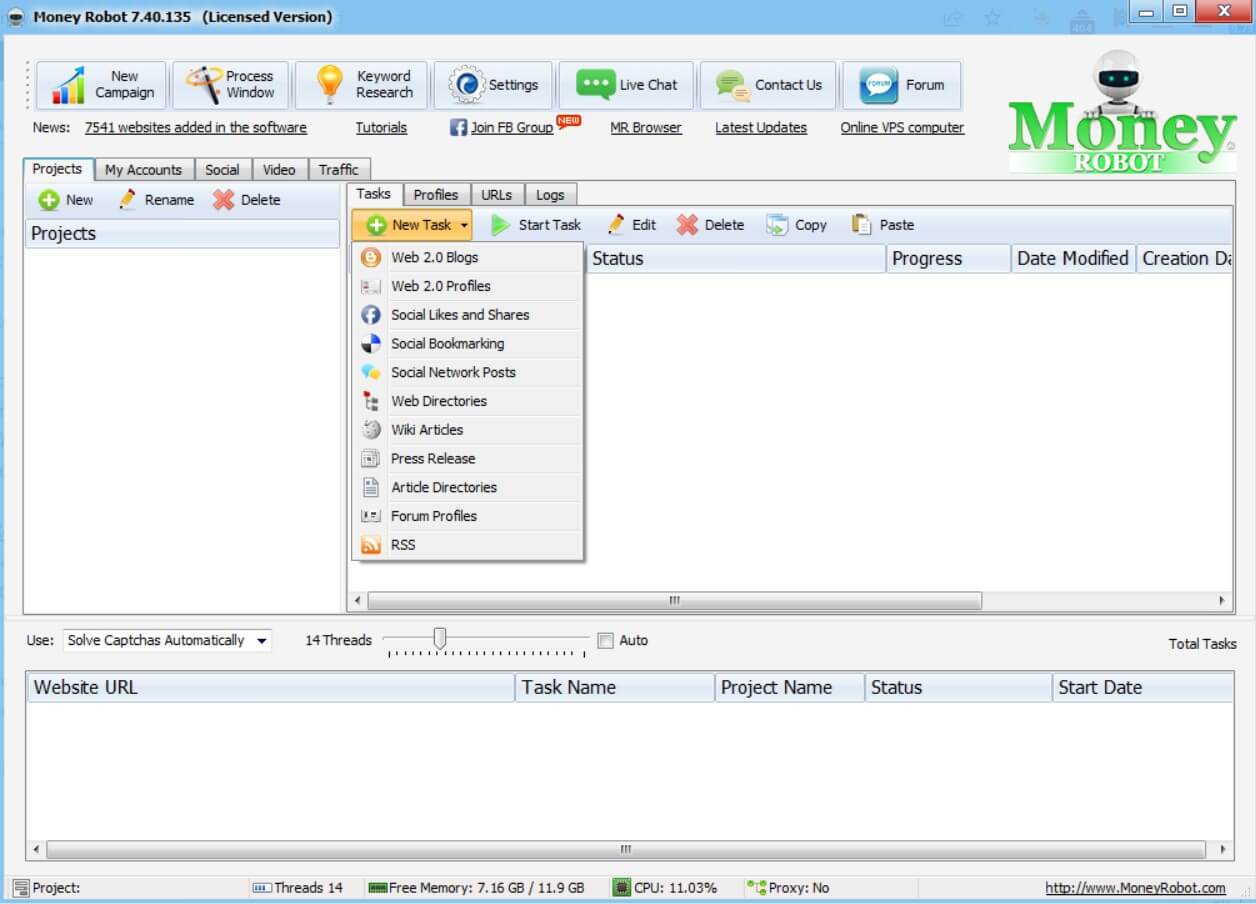Open the Process Window magnifier icon
Viewport: 1256px width, 904px height.
203,85
